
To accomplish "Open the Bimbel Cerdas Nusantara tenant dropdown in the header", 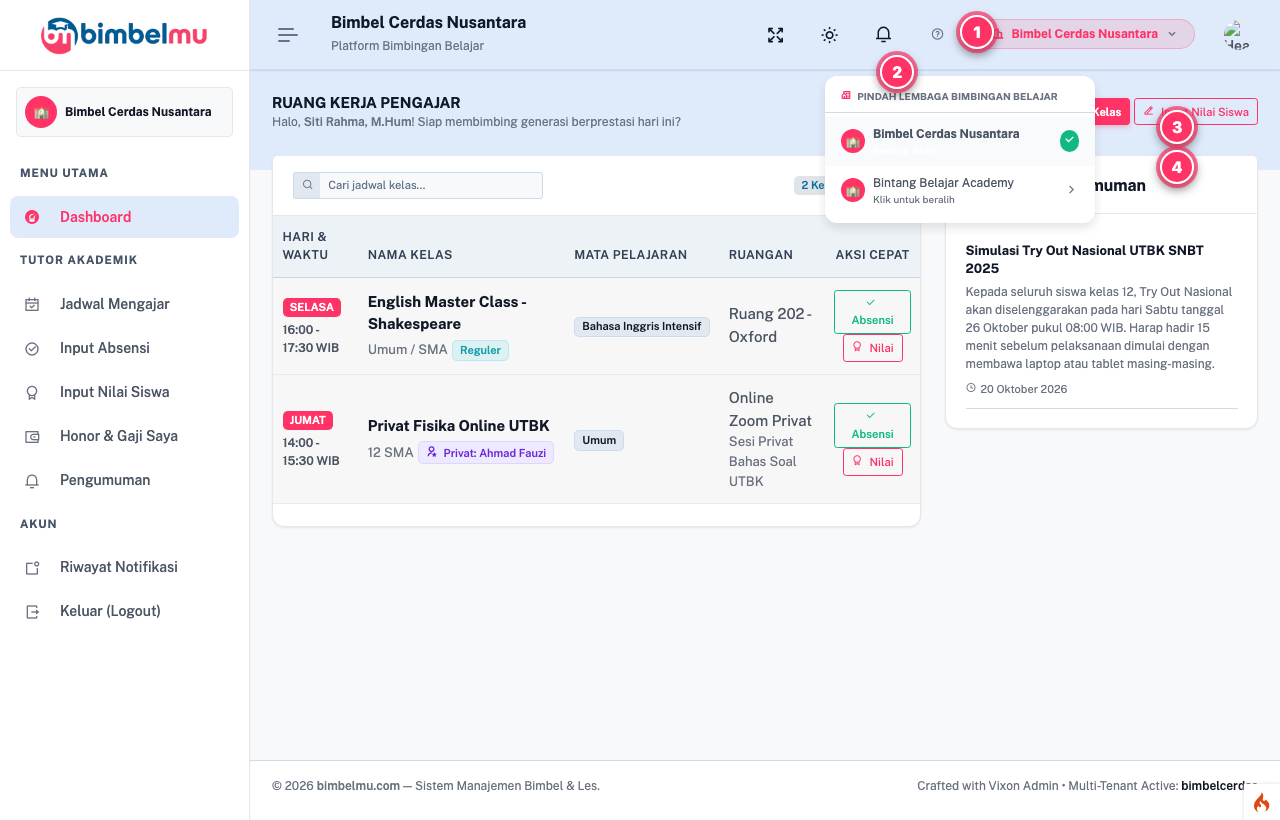I will pos(1085,34).
